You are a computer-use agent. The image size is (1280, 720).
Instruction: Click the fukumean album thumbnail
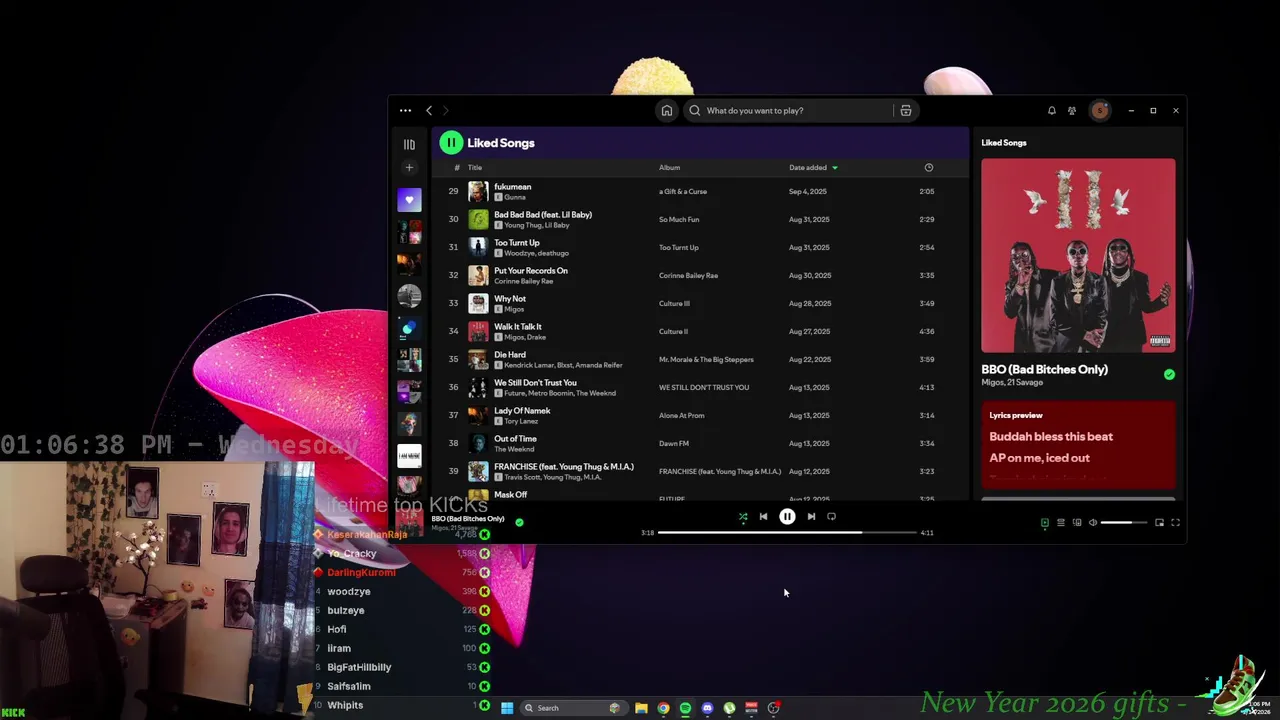478,192
